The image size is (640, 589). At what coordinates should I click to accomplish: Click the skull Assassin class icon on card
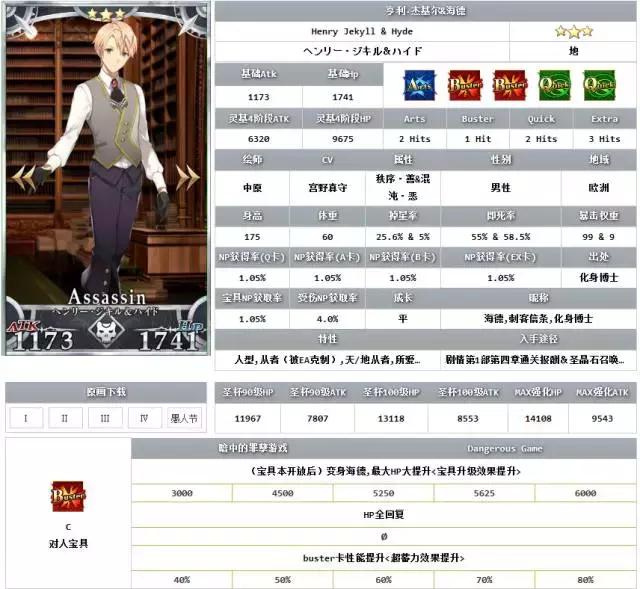coord(107,330)
